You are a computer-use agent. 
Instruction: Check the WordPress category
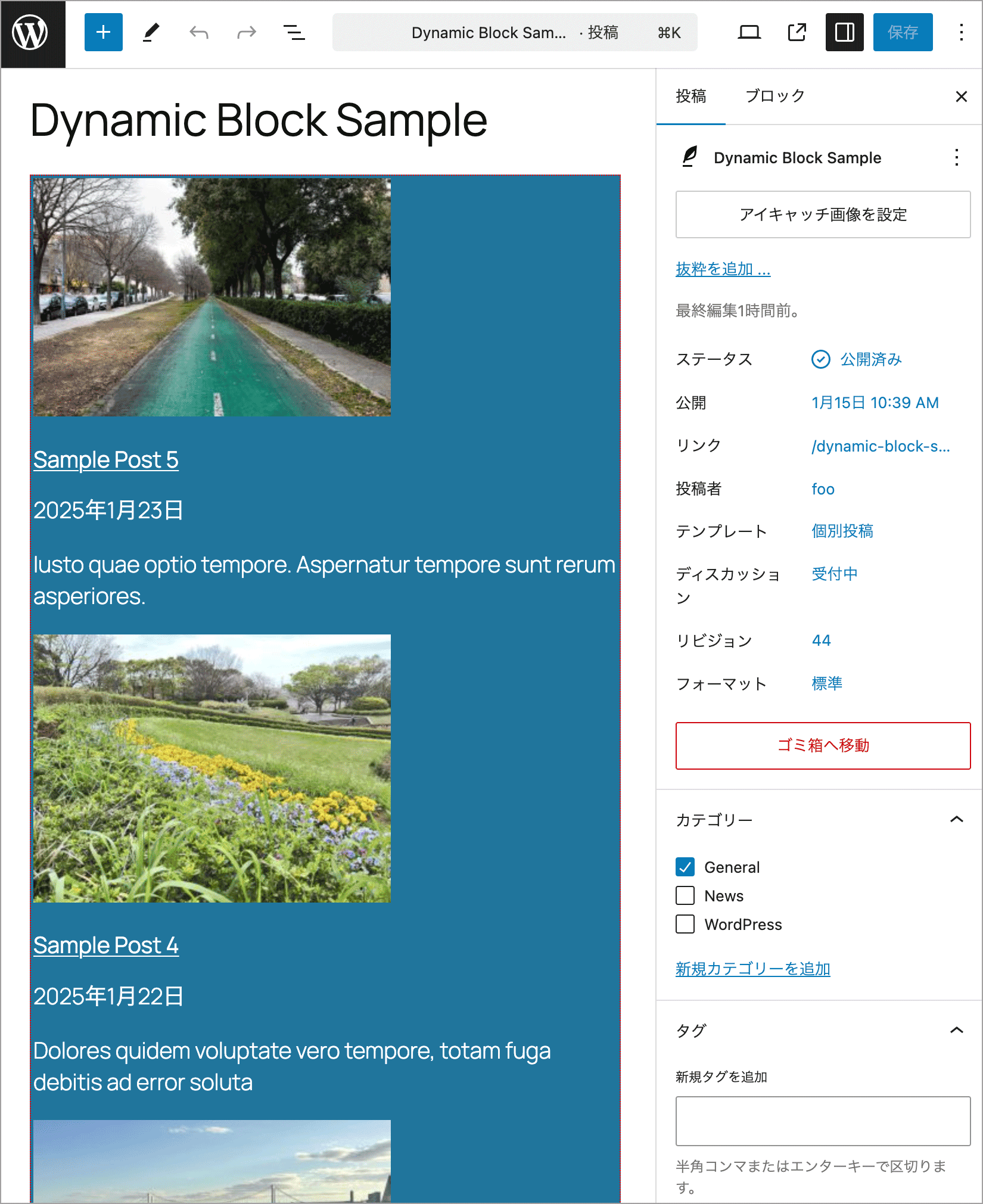685,925
